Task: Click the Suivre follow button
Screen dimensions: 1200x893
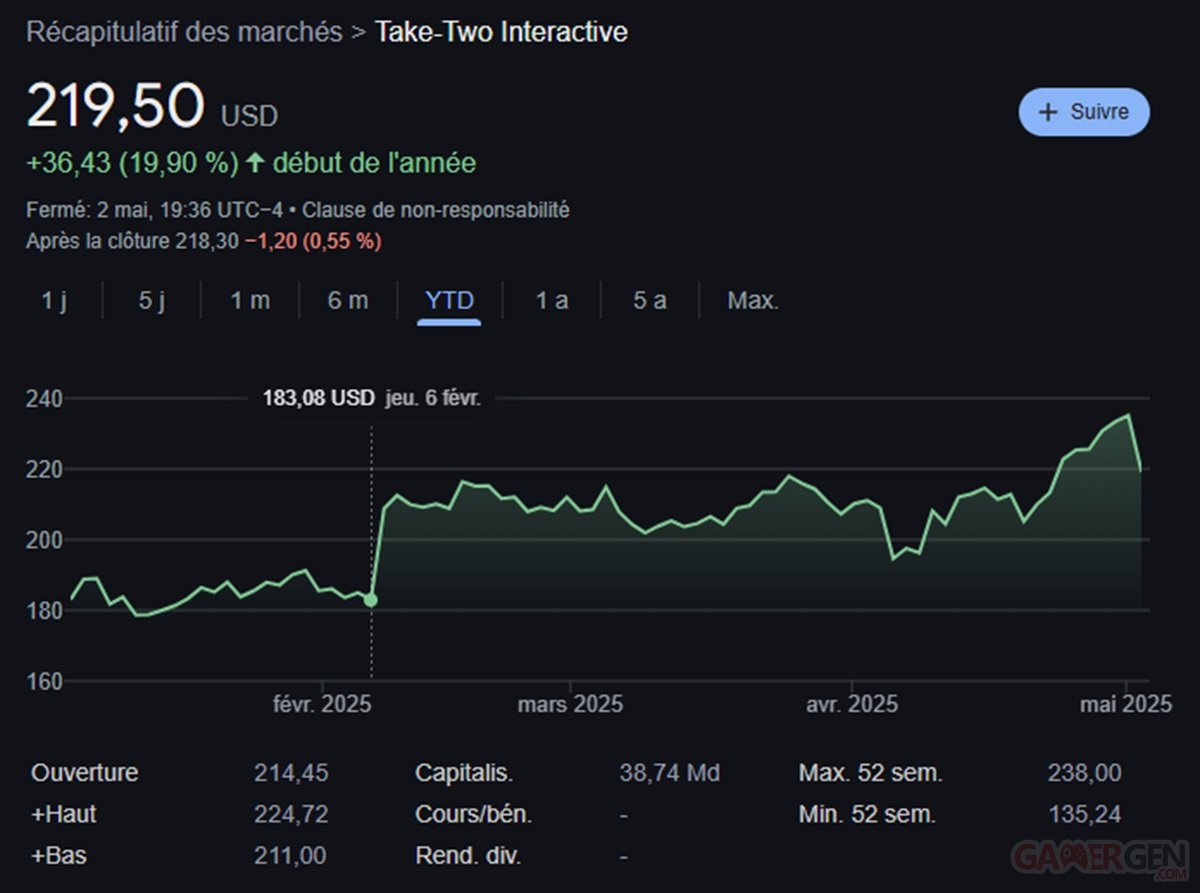Action: pyautogui.click(x=1084, y=112)
